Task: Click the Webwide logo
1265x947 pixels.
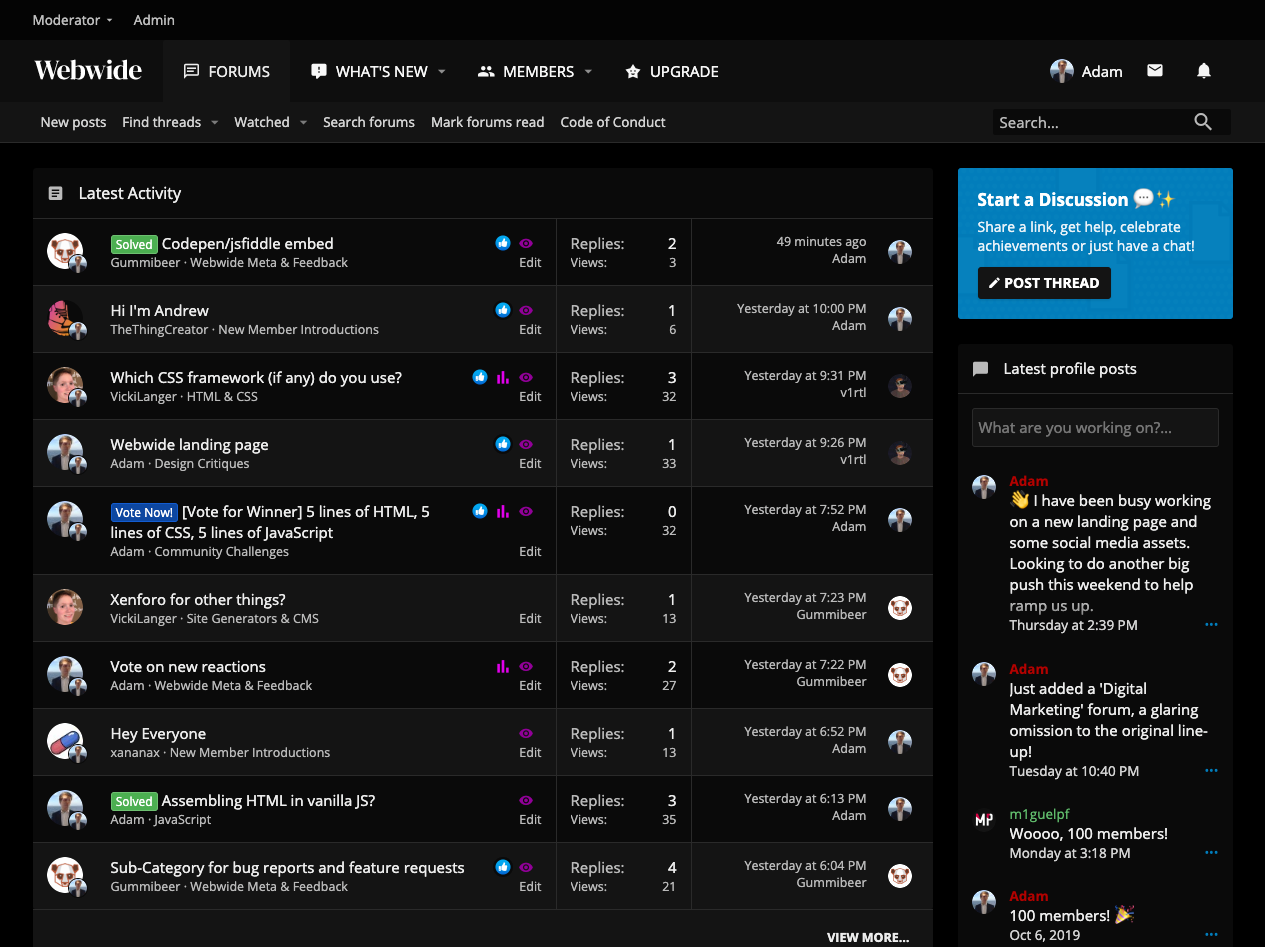Action: tap(88, 71)
